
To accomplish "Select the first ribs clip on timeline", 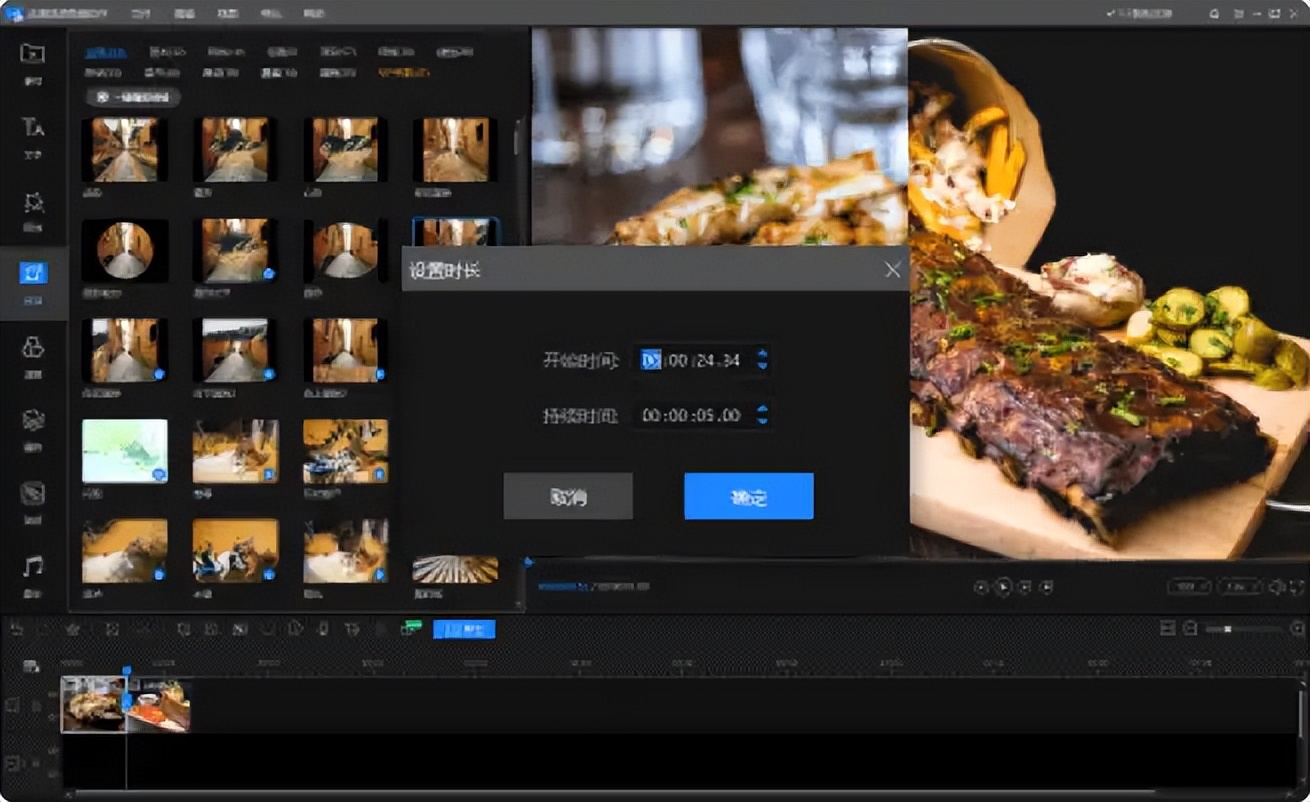I will pos(93,704).
